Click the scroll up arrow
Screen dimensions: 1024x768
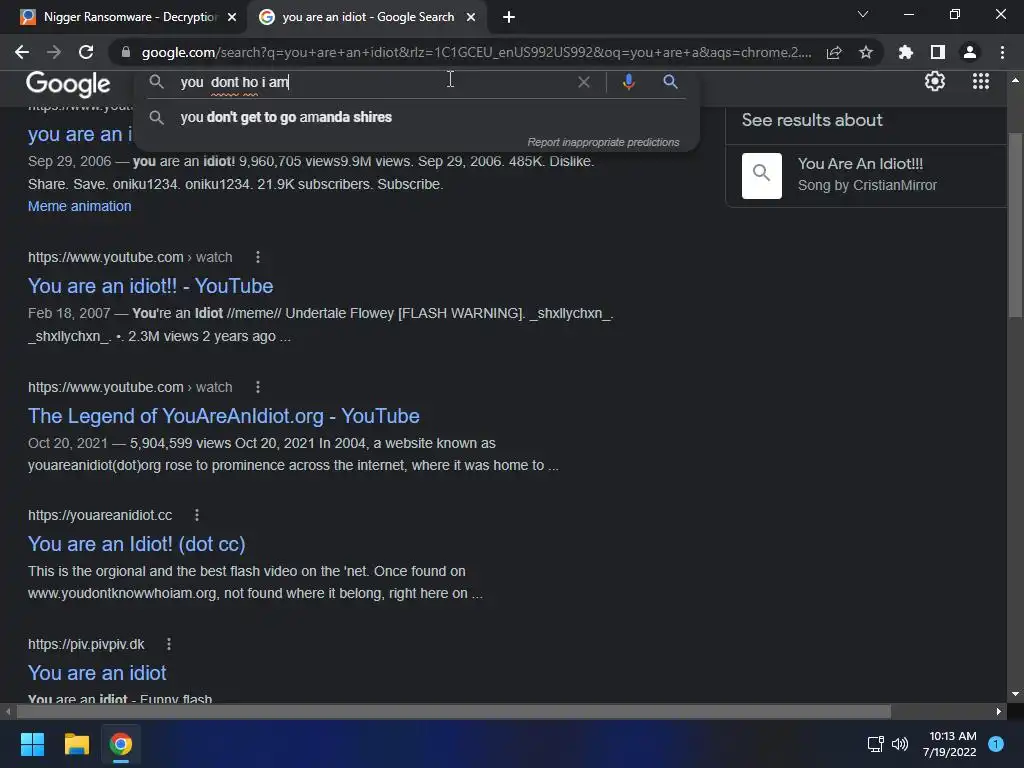1015,80
